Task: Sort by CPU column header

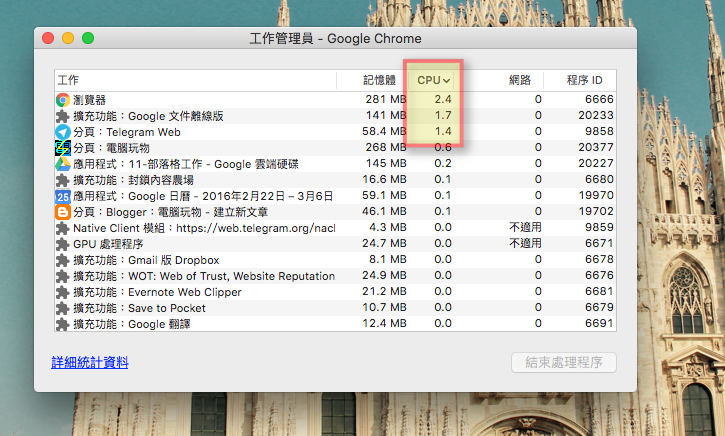Action: [x=434, y=80]
